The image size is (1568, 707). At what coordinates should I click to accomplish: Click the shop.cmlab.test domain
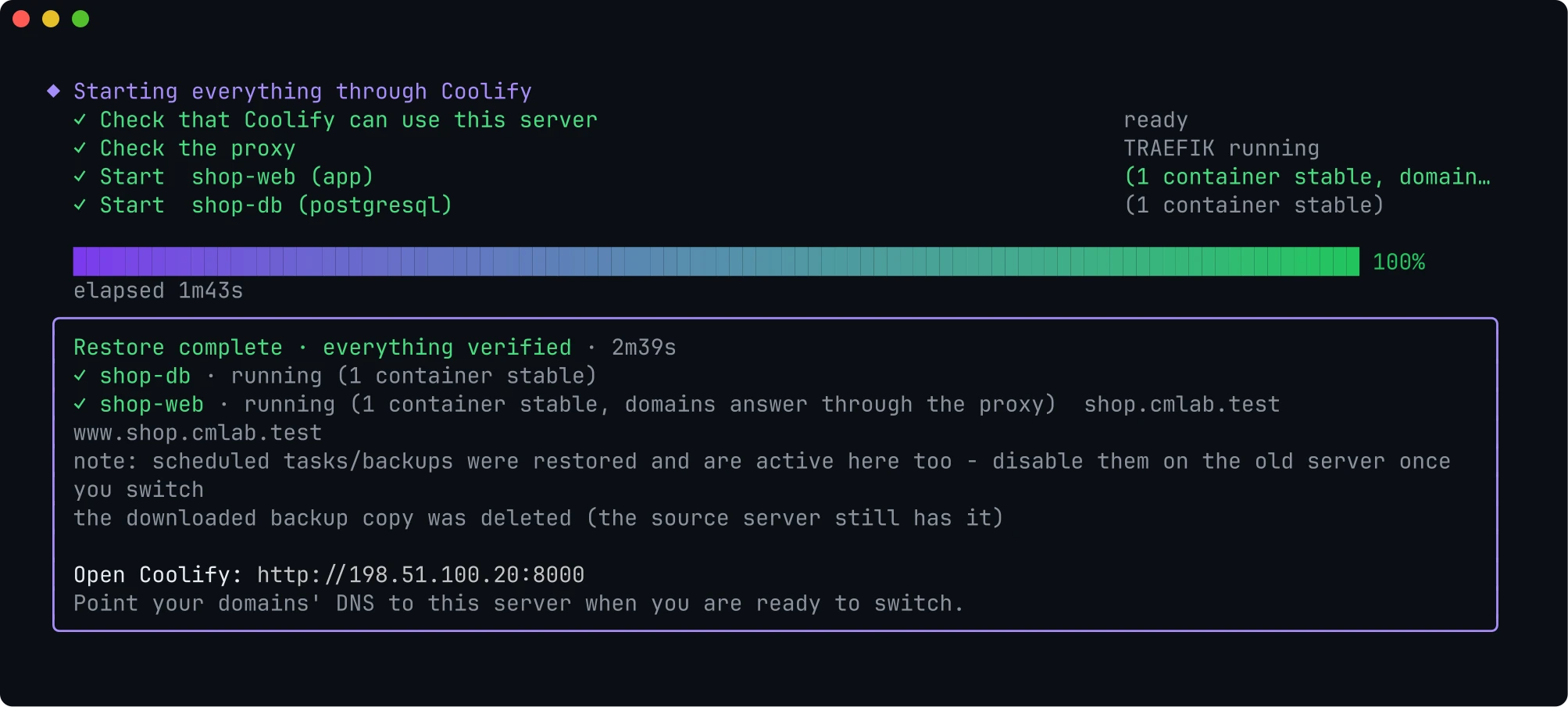(x=1182, y=405)
